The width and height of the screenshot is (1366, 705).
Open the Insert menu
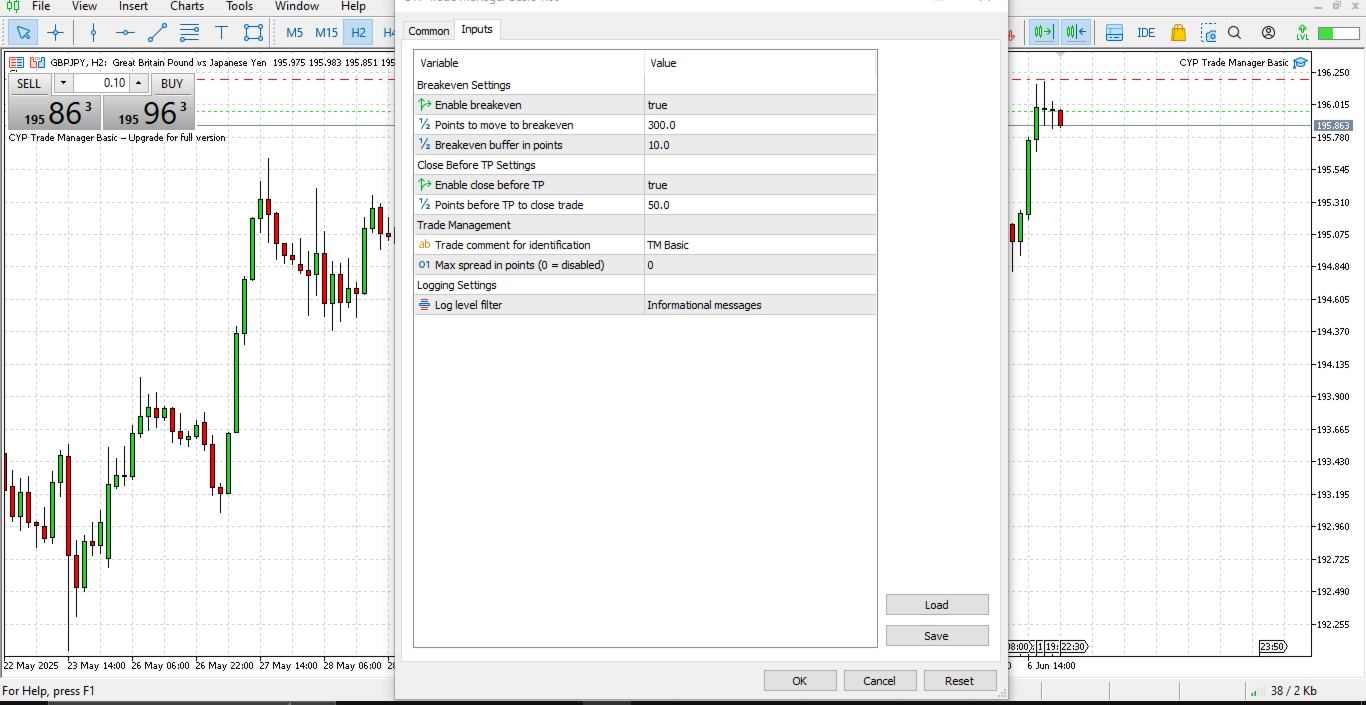[133, 6]
